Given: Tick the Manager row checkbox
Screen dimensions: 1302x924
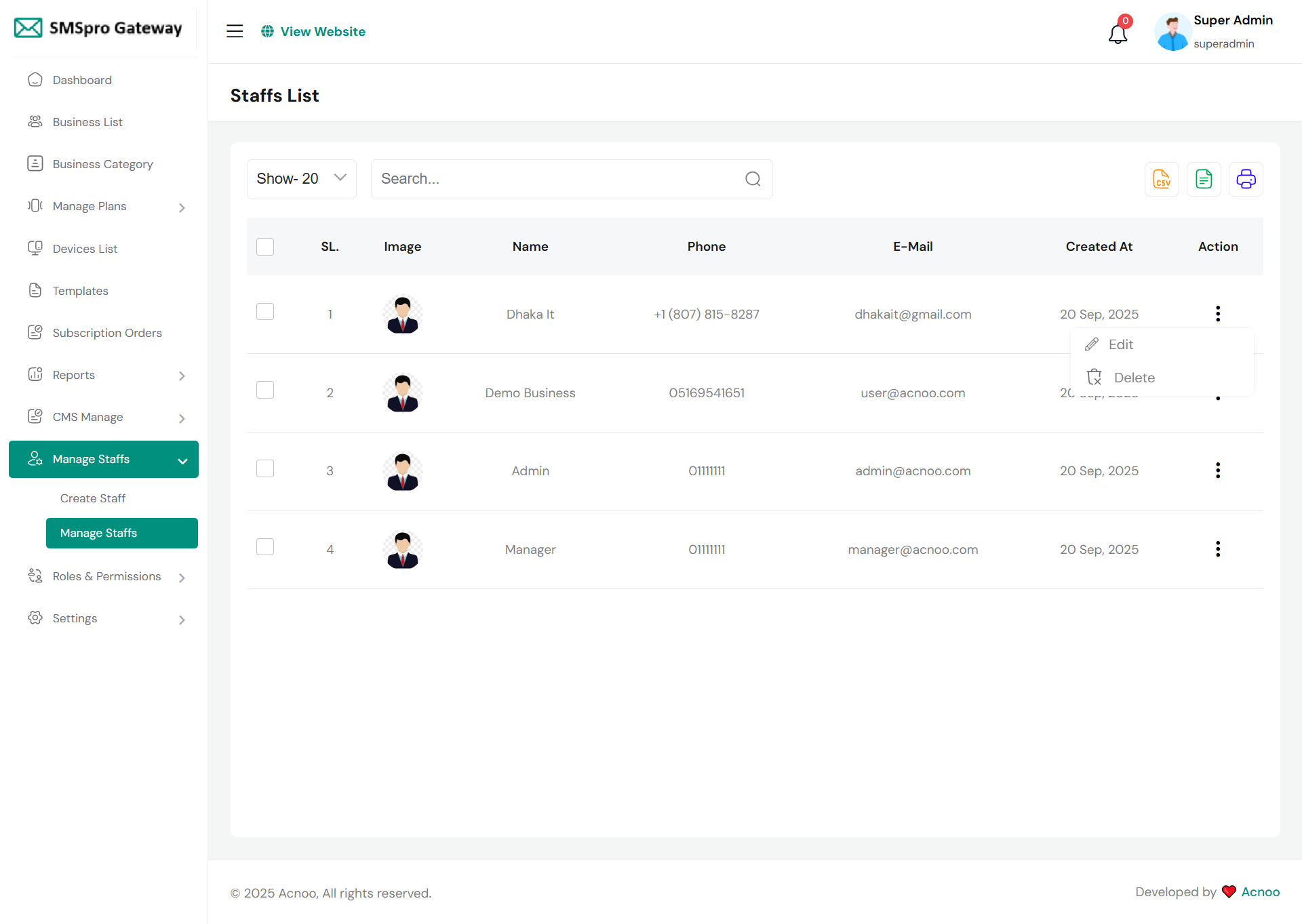Looking at the screenshot, I should pos(265,547).
